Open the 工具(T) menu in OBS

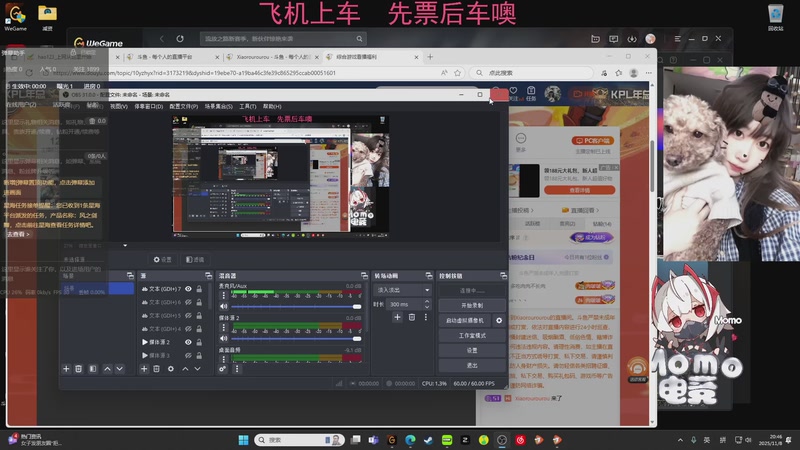(x=247, y=106)
